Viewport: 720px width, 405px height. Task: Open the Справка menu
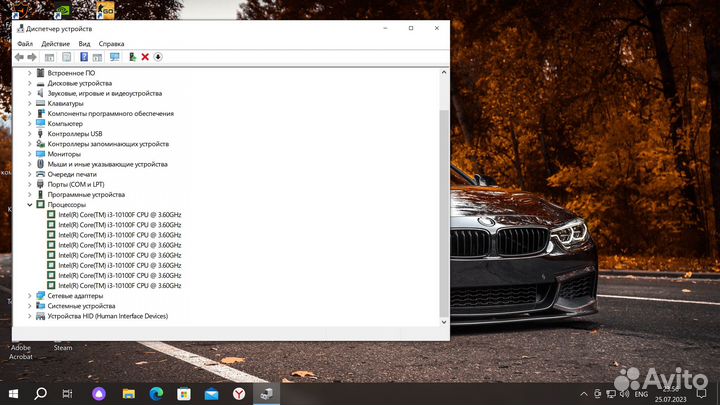coord(112,44)
